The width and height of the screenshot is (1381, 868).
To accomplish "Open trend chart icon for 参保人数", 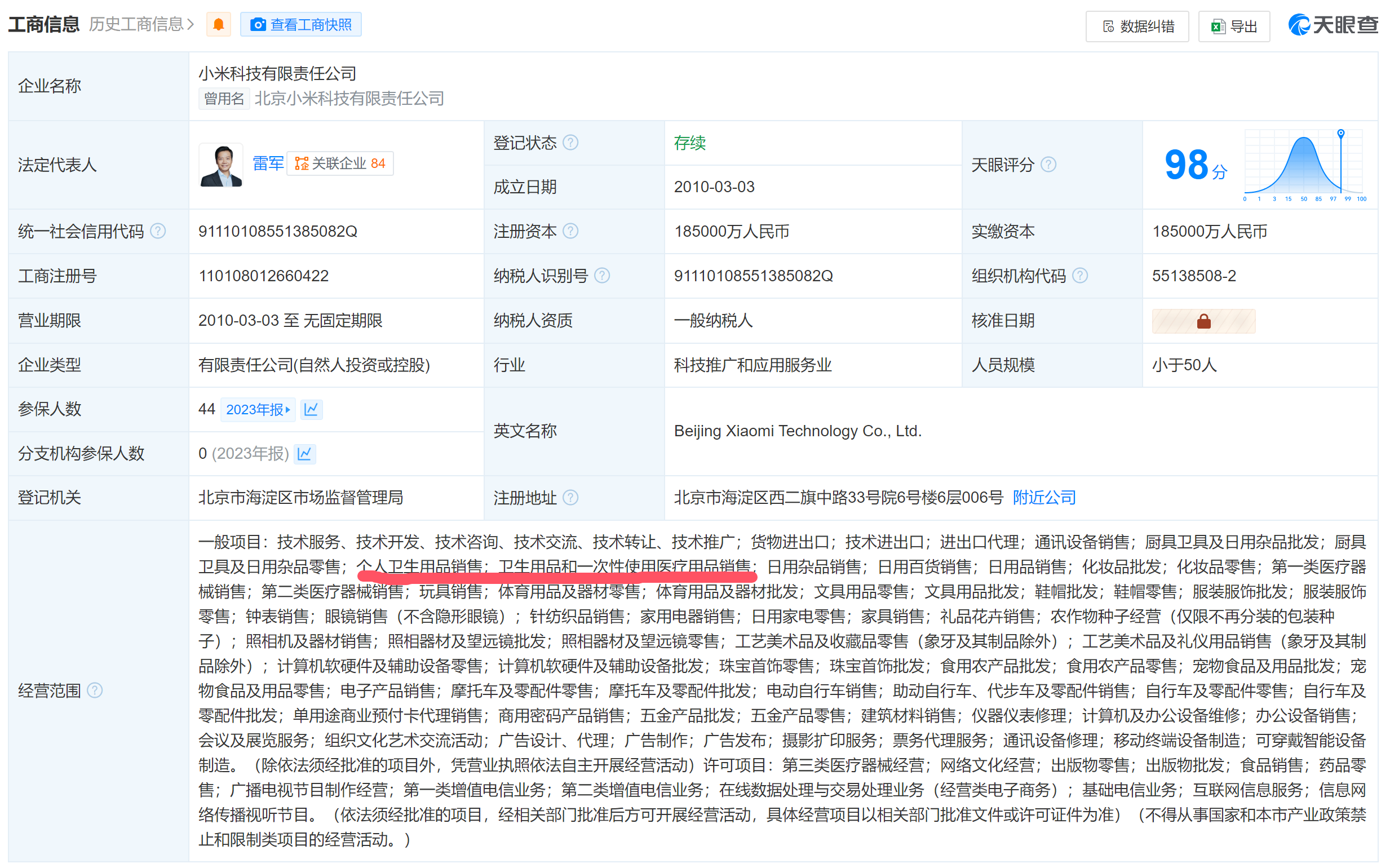I will pyautogui.click(x=311, y=409).
